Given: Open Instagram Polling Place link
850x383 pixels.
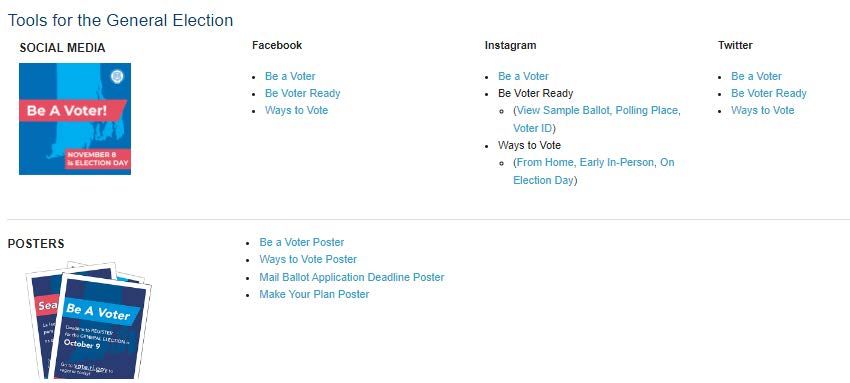Looking at the screenshot, I should pyautogui.click(x=648, y=110).
